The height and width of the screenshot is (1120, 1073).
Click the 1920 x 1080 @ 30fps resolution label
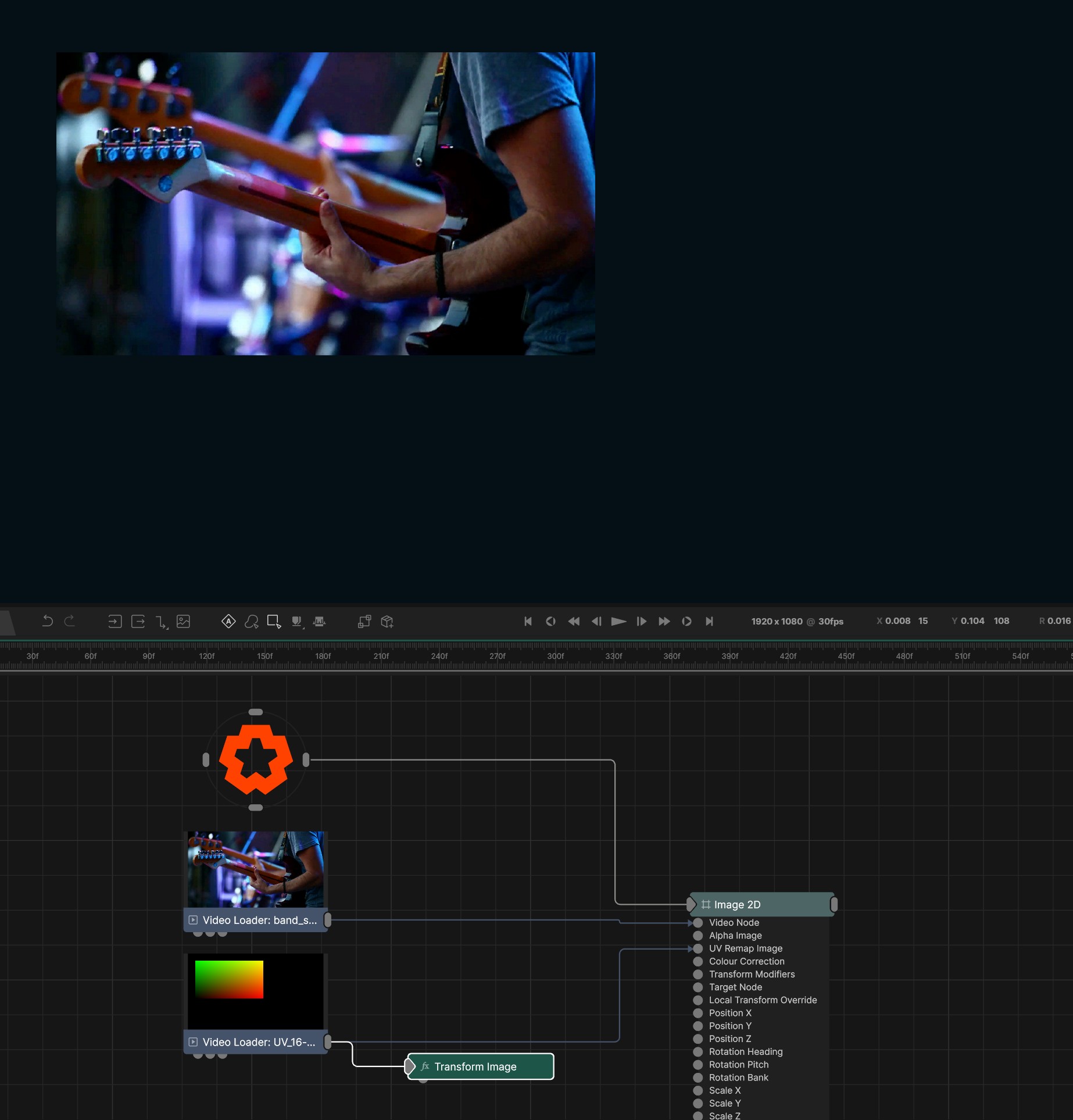[x=797, y=621]
